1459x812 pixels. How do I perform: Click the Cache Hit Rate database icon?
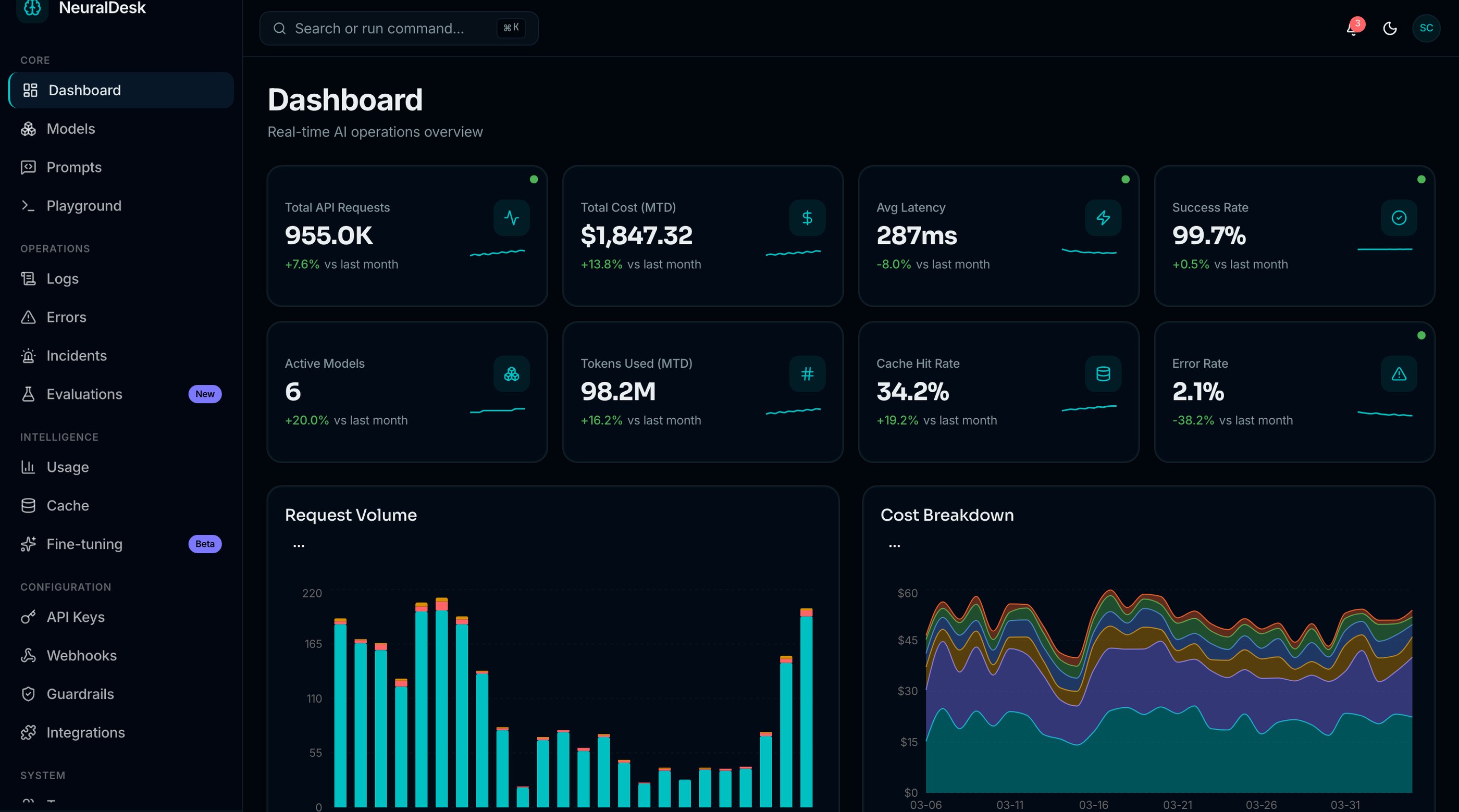[1103, 374]
